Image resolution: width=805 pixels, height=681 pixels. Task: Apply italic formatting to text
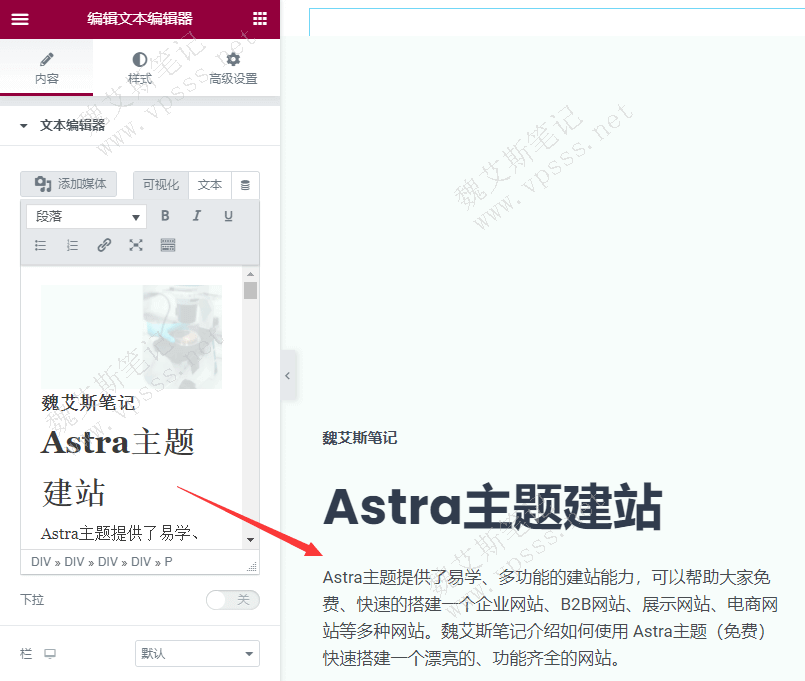pos(196,216)
